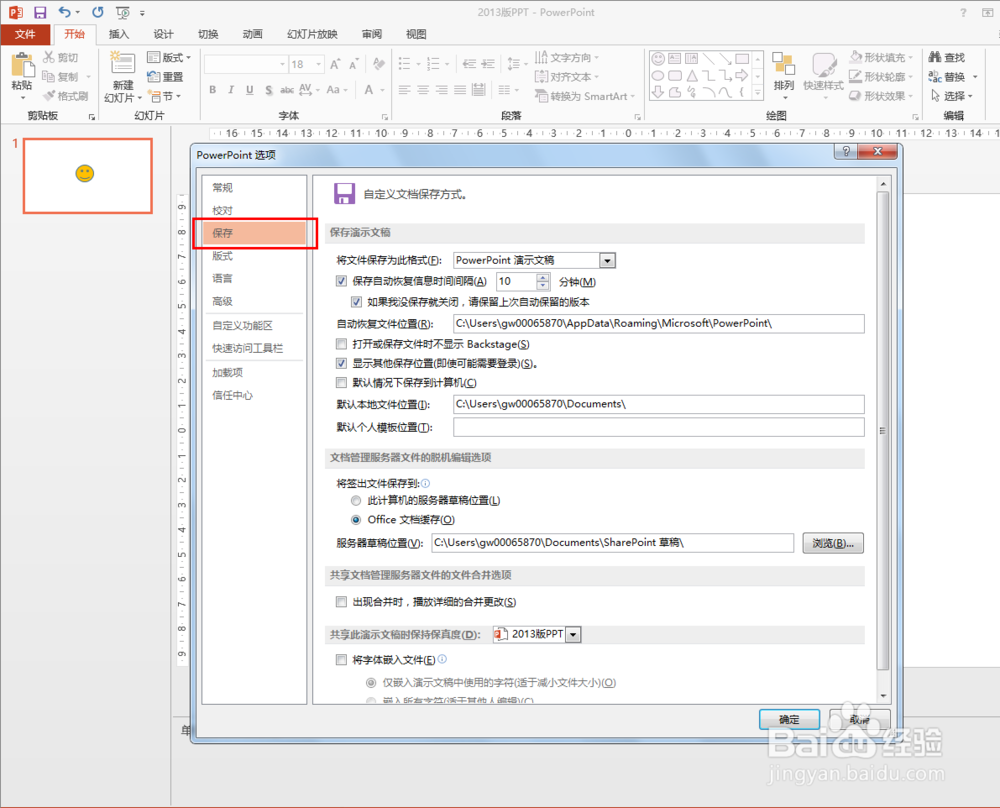This screenshot has height=808, width=1000.
Task: Open Quick Styles gallery icon
Action: pos(824,64)
